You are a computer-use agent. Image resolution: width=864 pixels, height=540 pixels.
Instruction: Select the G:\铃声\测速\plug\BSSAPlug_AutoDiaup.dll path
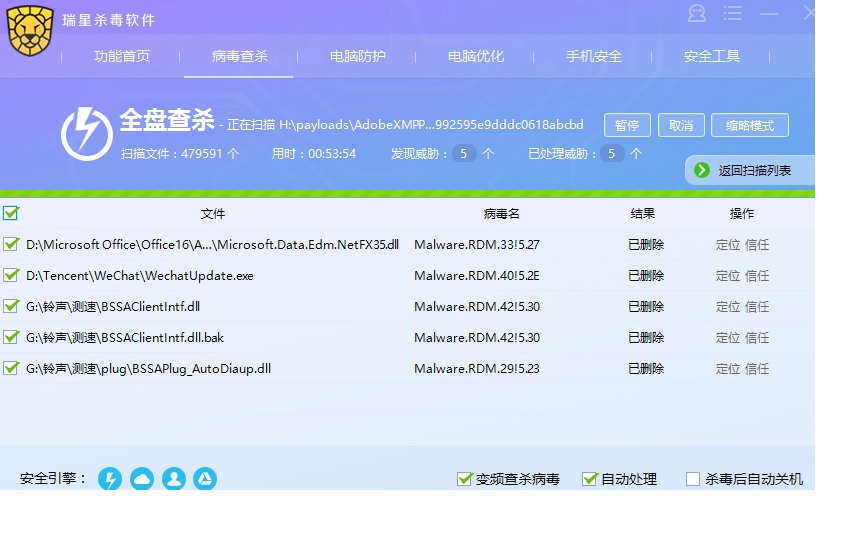148,369
